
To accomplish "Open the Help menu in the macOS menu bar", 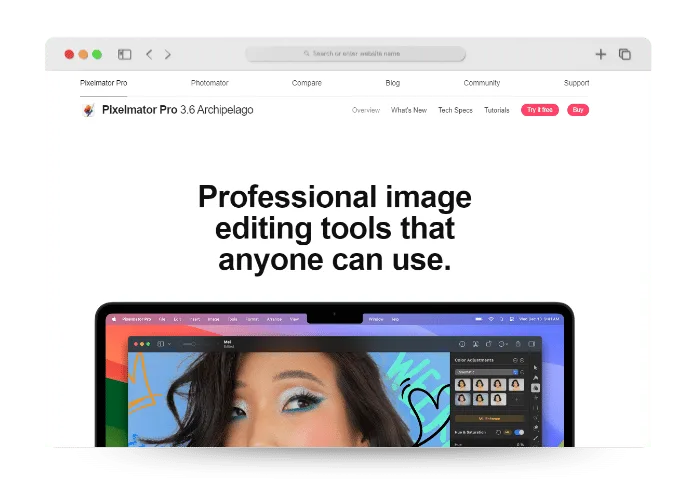I will click(x=395, y=319).
